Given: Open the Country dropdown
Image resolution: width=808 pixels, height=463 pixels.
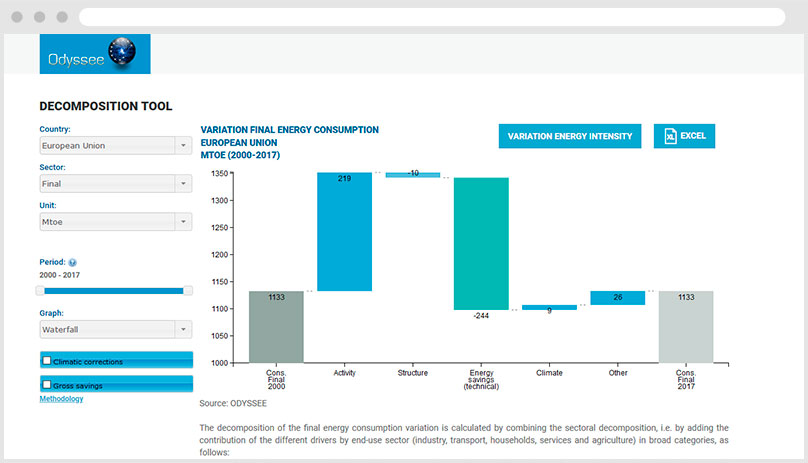Looking at the screenshot, I should point(115,146).
